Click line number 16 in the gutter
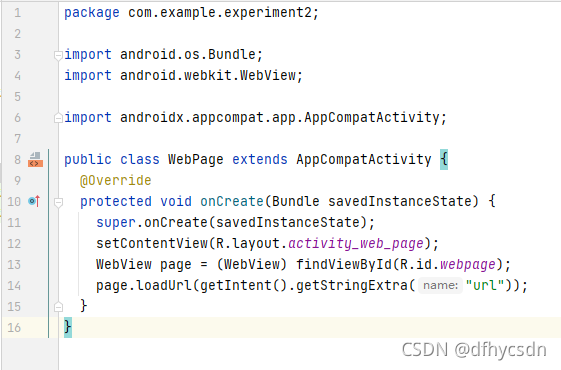561x370 pixels. pos(14,328)
